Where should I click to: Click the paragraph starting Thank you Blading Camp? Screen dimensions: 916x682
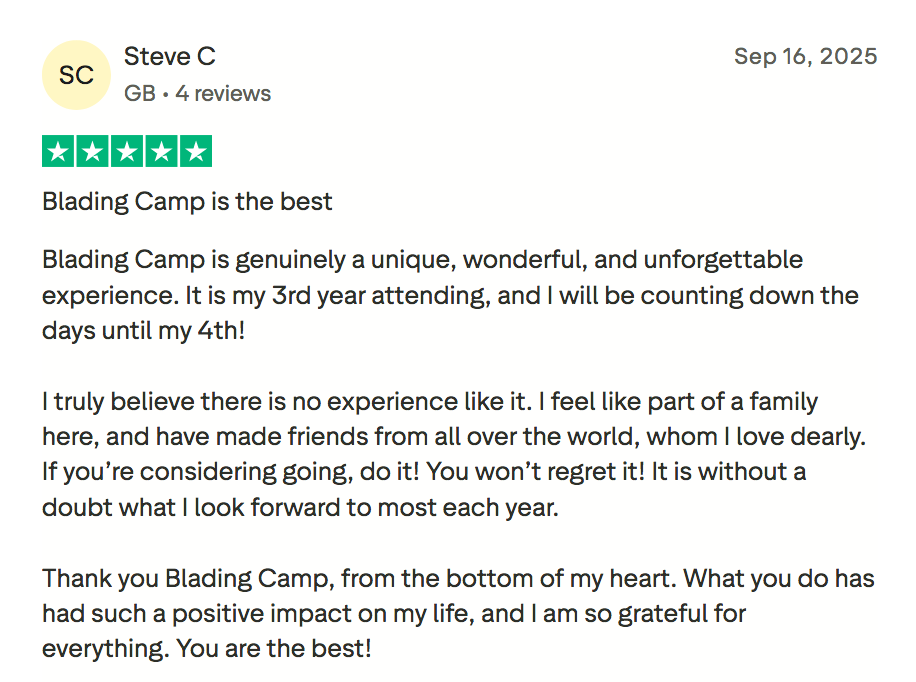coord(458,578)
